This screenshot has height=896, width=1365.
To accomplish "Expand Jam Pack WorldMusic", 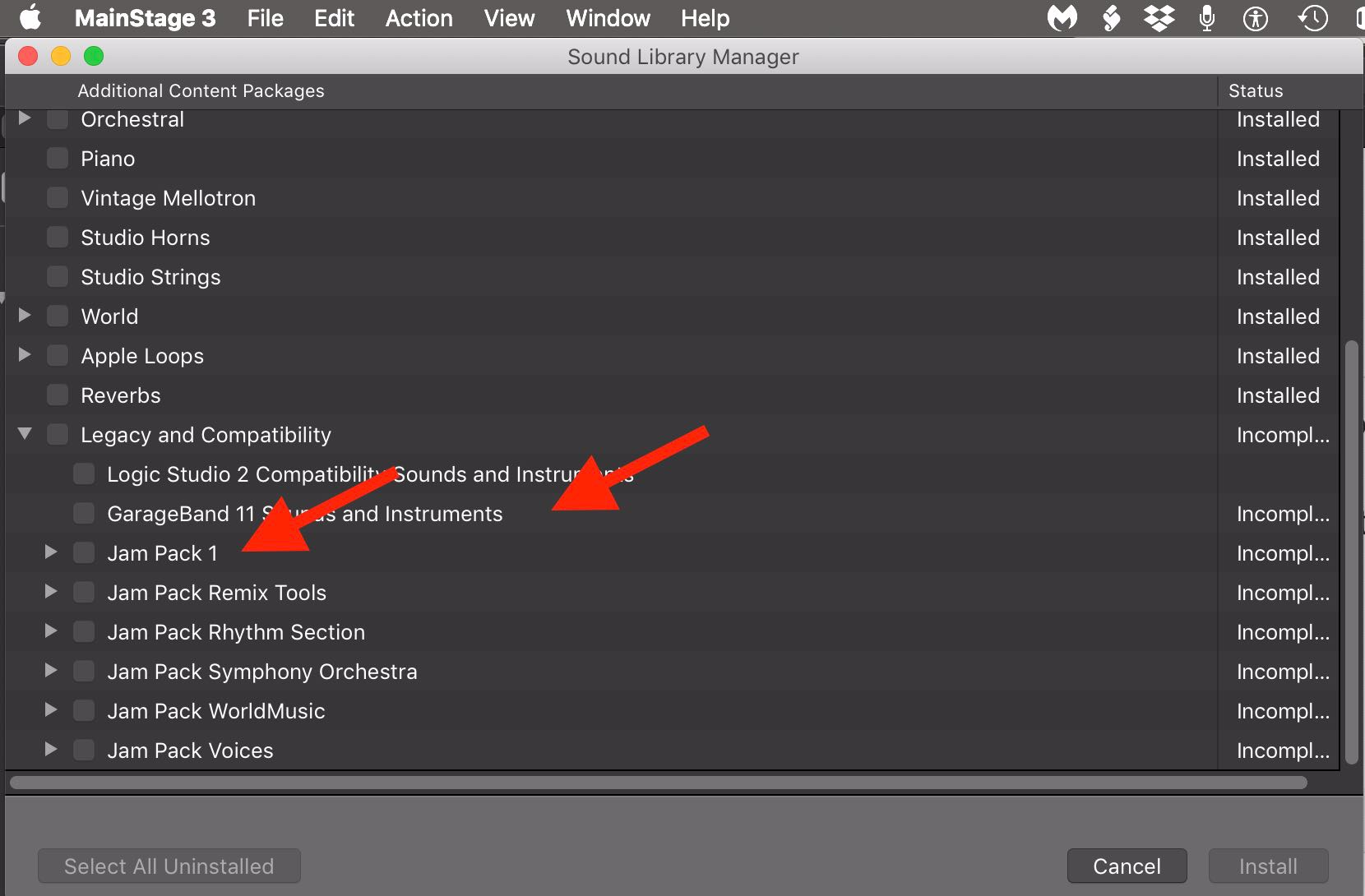I will click(x=51, y=709).
